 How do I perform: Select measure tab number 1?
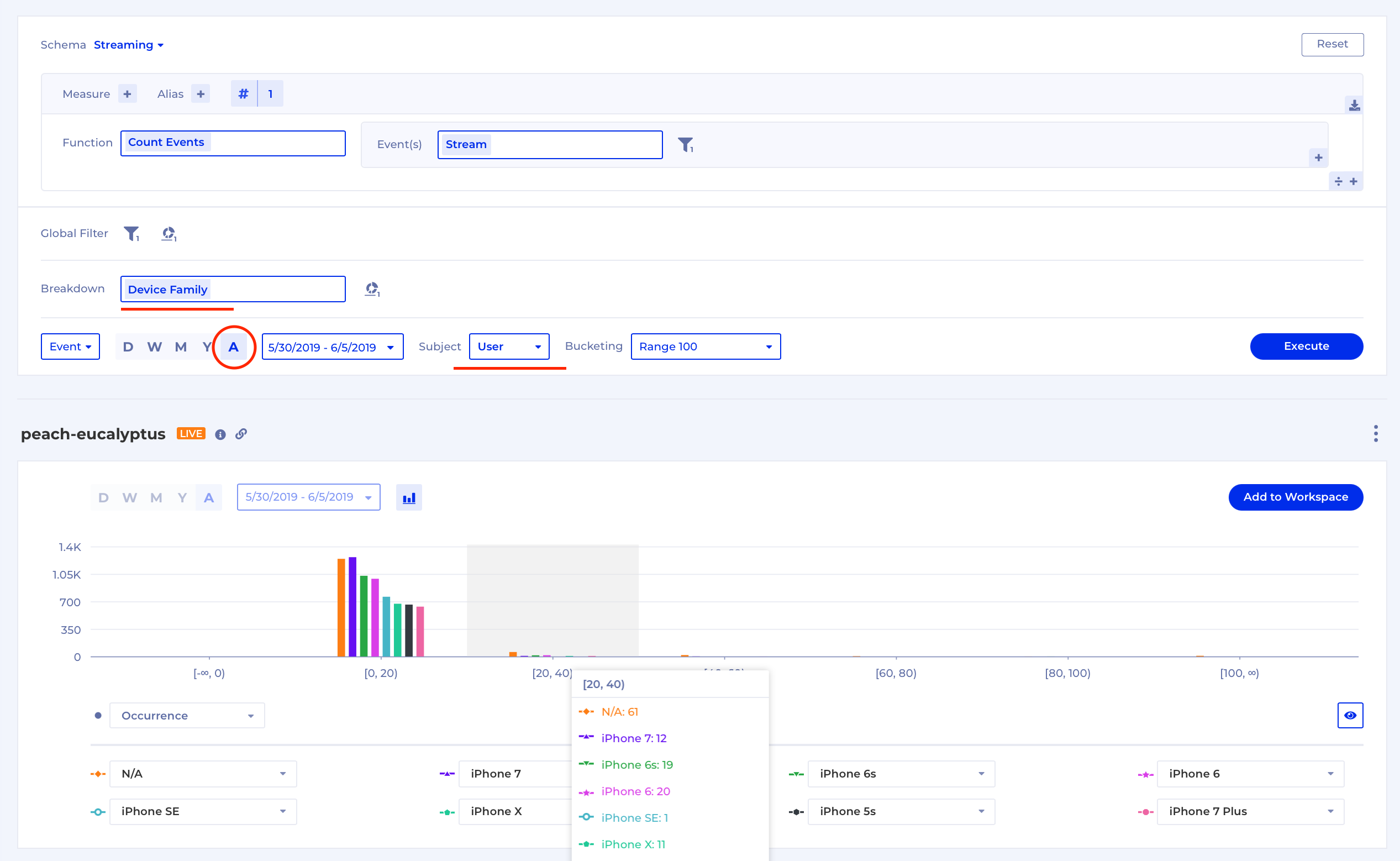[270, 94]
